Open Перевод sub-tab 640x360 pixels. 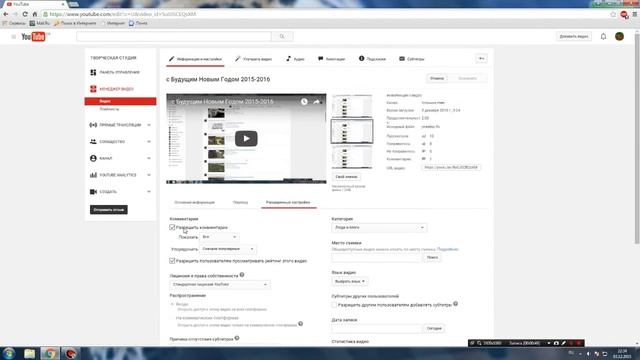pyautogui.click(x=240, y=202)
